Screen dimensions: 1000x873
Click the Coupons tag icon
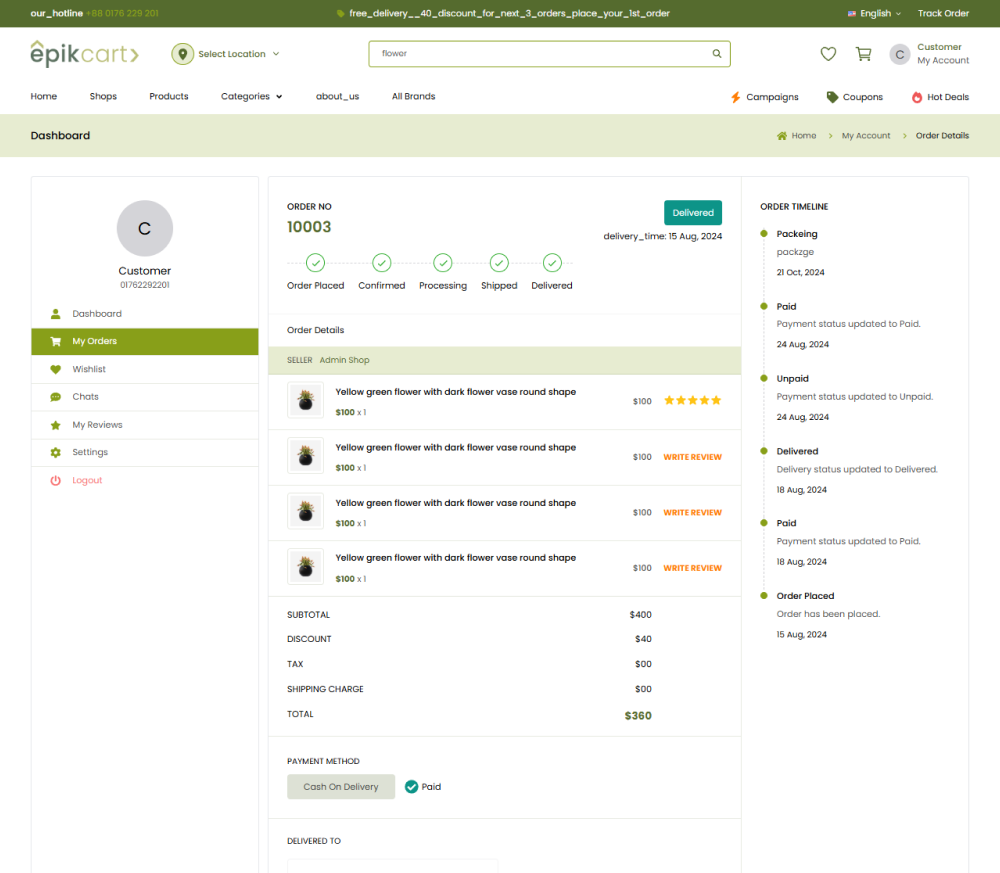pos(832,97)
